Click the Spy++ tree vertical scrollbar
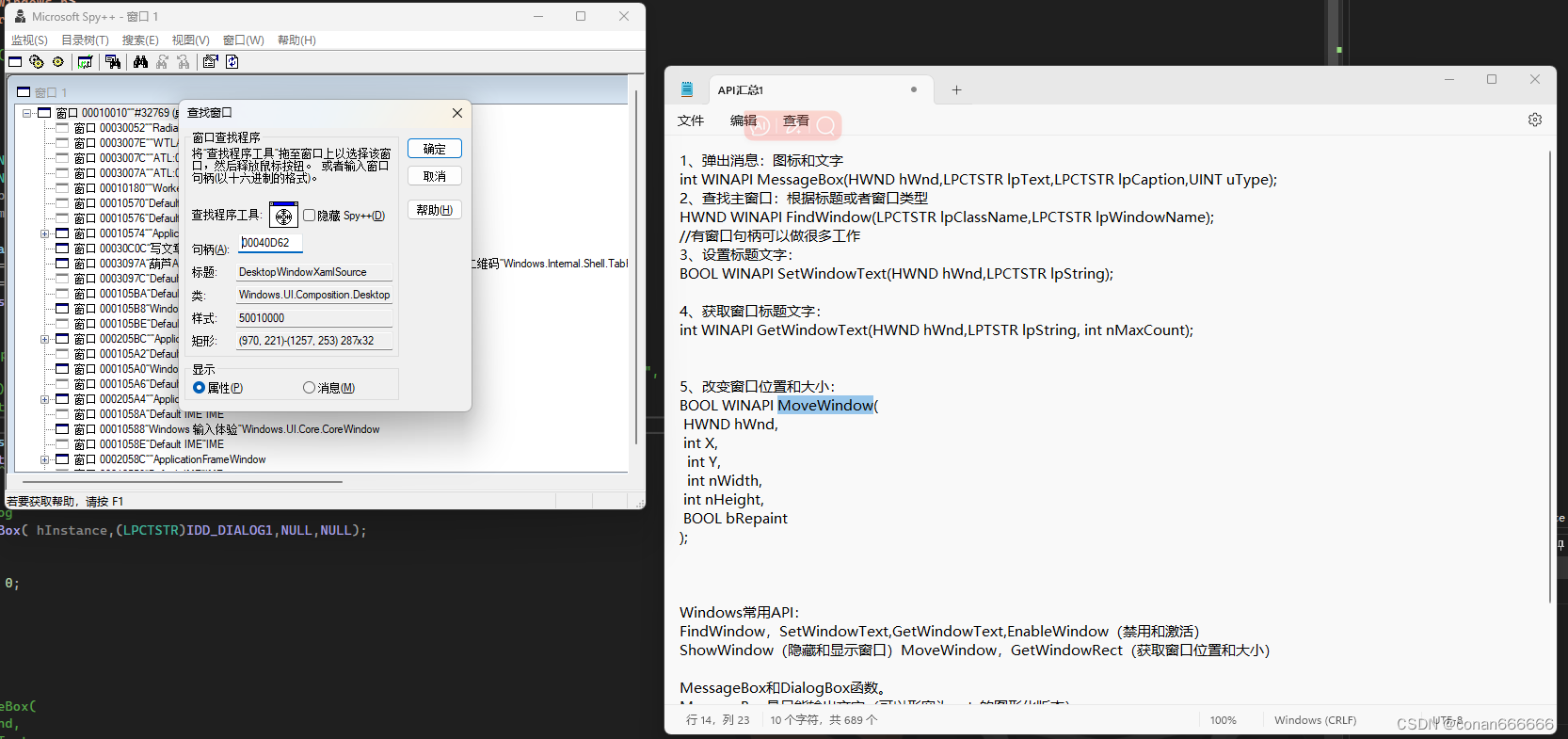Viewport: 1568px width, 739px height. coord(636,268)
